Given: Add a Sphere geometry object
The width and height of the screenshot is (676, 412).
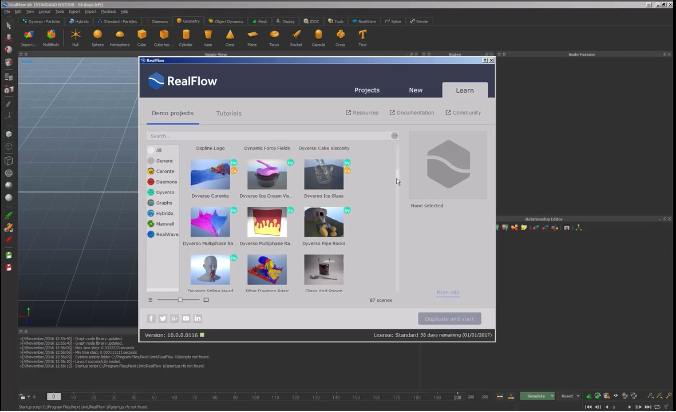Looking at the screenshot, I should pyautogui.click(x=97, y=37).
